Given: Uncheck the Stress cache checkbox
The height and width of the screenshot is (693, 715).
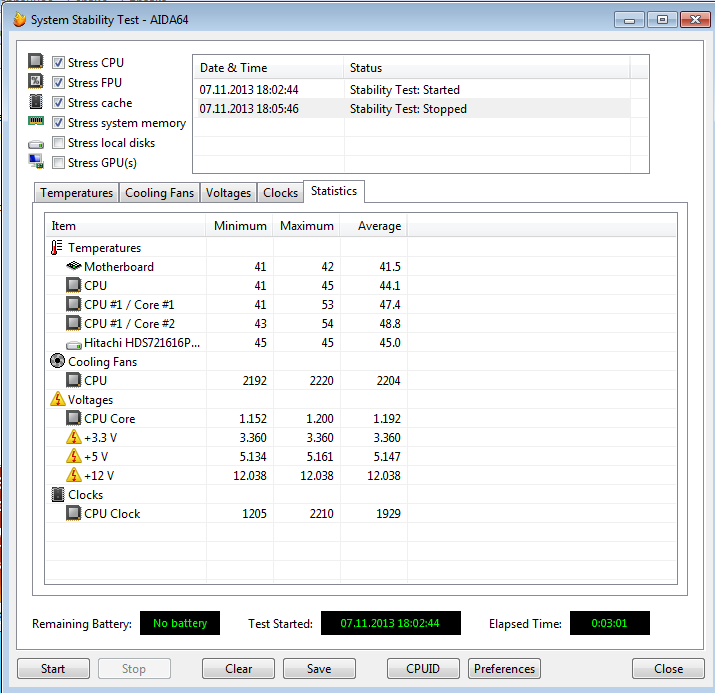Looking at the screenshot, I should tap(58, 103).
